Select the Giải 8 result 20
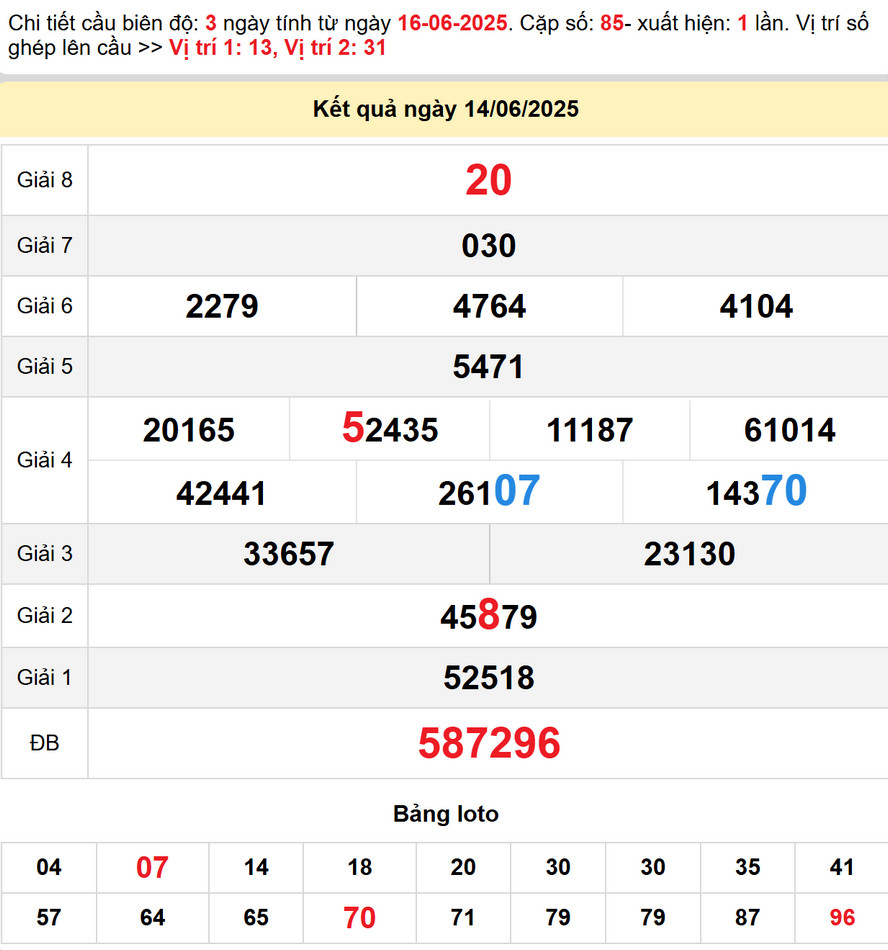 pos(488,181)
